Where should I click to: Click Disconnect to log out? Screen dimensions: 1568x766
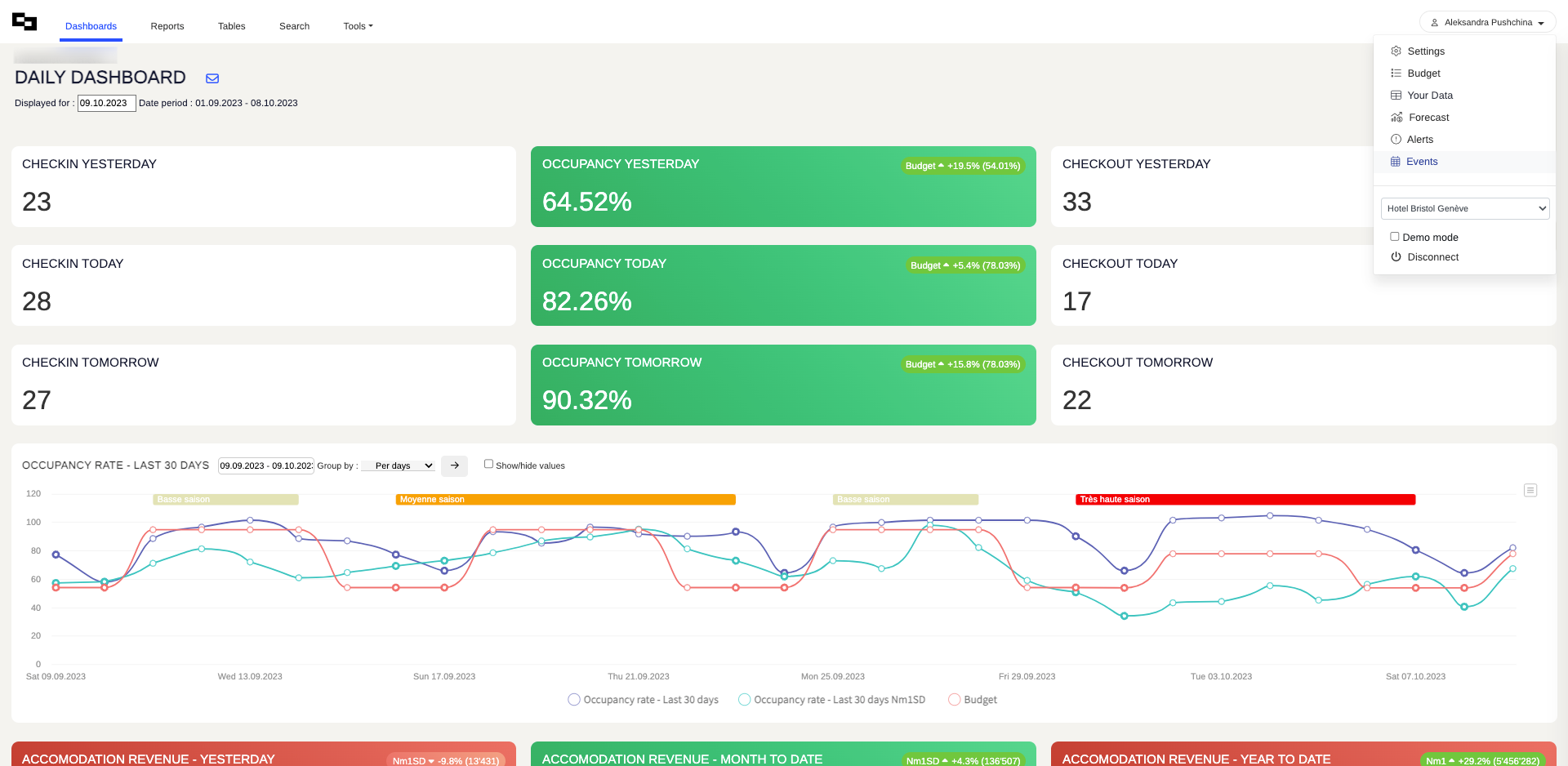click(x=1432, y=257)
